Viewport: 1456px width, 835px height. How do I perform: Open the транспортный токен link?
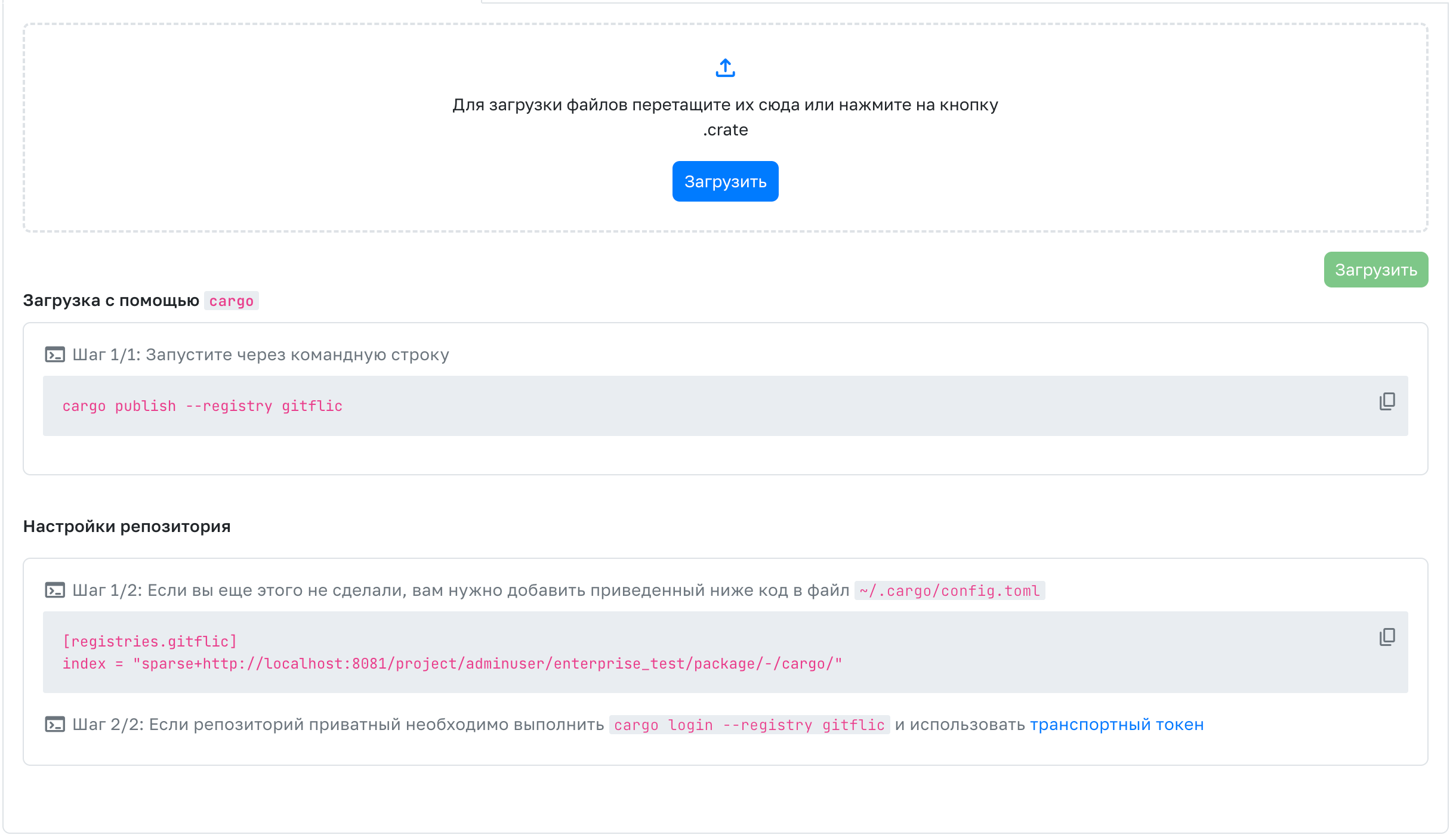pos(1116,725)
